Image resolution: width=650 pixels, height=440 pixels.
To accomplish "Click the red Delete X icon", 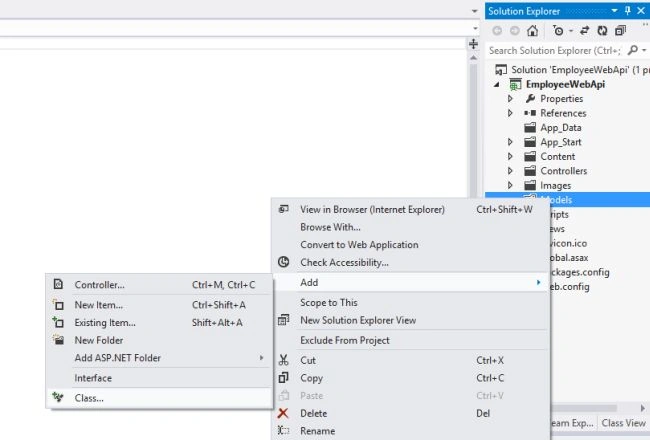I will [x=283, y=413].
